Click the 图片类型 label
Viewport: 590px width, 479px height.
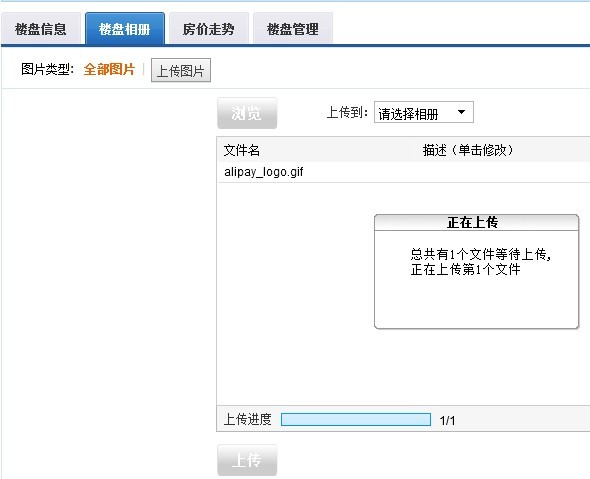click(47, 69)
